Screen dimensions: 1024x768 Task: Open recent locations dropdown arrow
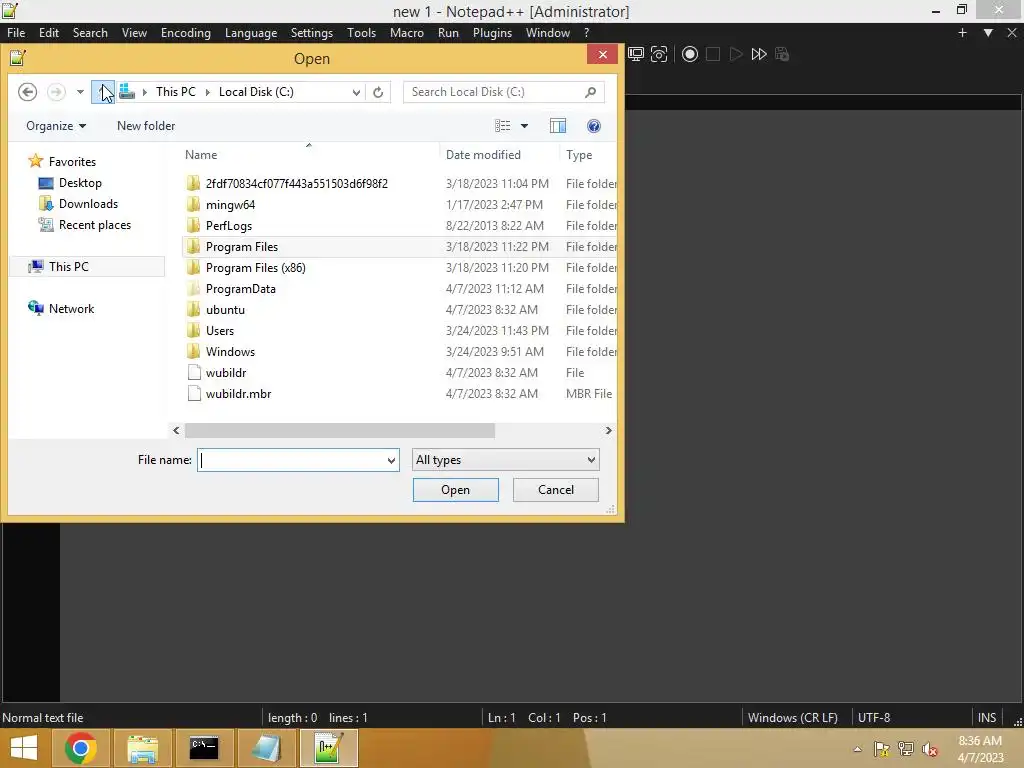80,92
